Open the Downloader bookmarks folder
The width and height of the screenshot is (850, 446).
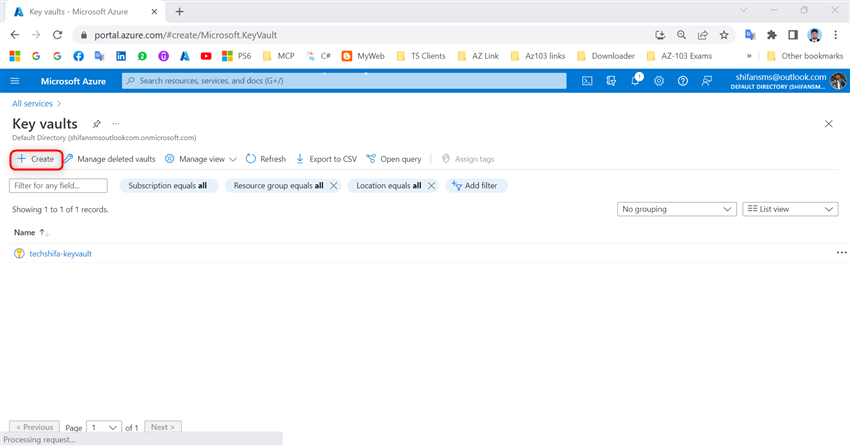[x=606, y=56]
